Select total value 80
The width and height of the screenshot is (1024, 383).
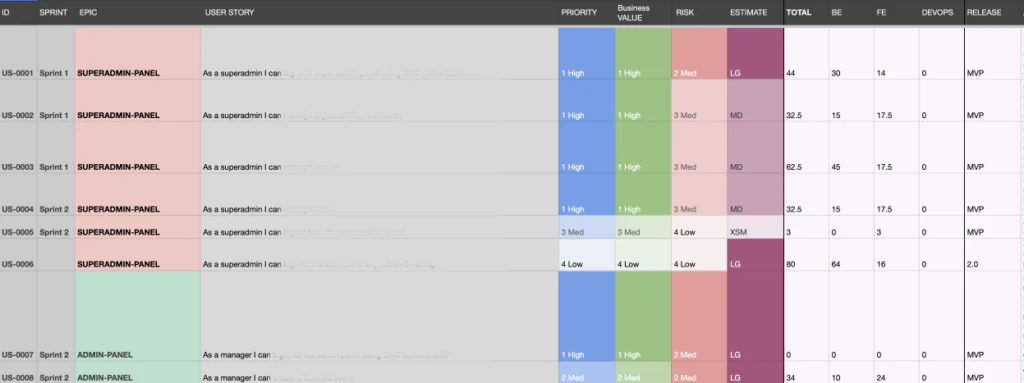tap(807, 255)
